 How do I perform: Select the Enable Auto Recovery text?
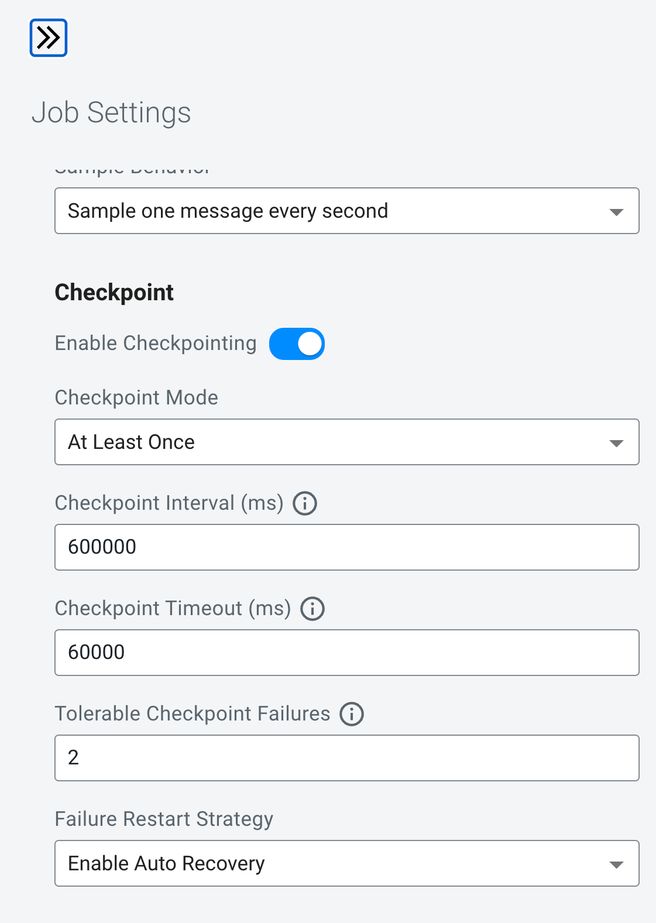pos(166,864)
